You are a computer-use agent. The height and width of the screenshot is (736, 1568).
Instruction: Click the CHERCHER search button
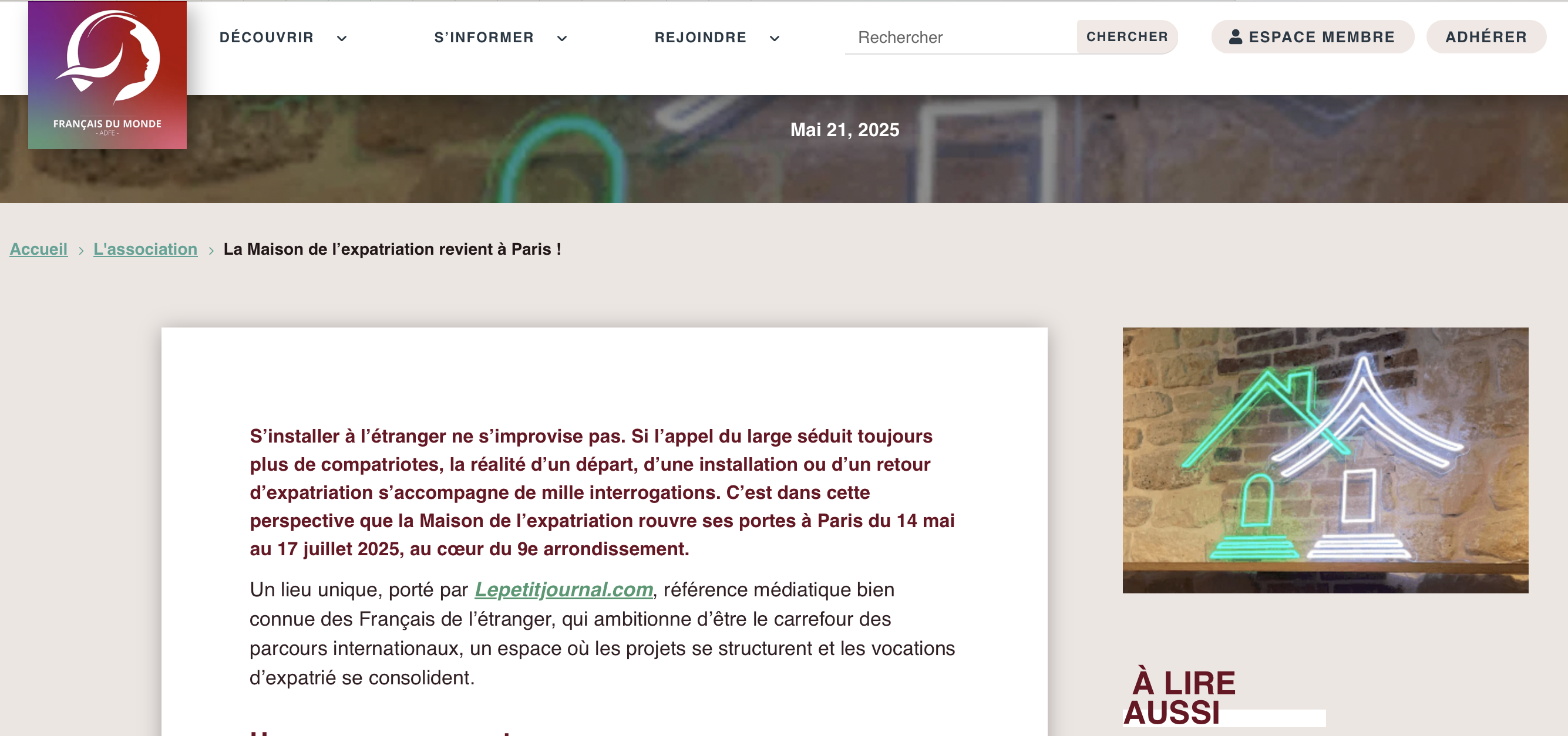point(1127,36)
